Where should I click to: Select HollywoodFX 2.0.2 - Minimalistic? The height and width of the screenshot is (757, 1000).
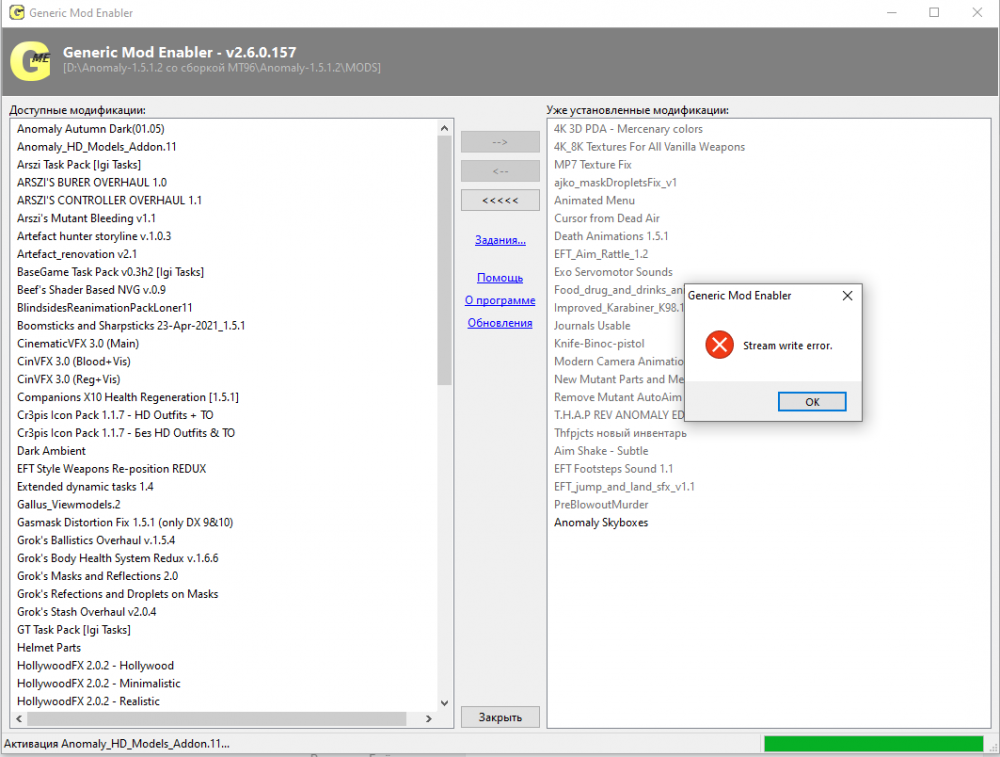pyautogui.click(x=99, y=683)
